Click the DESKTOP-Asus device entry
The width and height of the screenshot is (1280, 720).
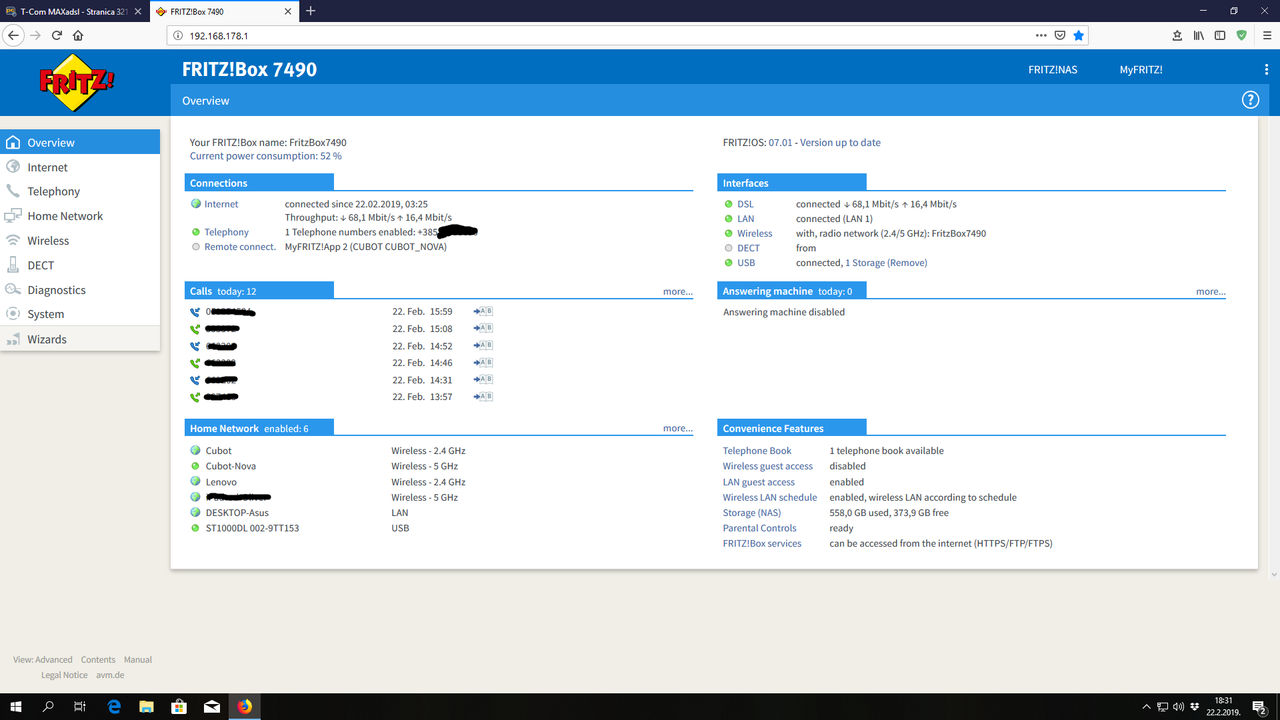coord(237,513)
